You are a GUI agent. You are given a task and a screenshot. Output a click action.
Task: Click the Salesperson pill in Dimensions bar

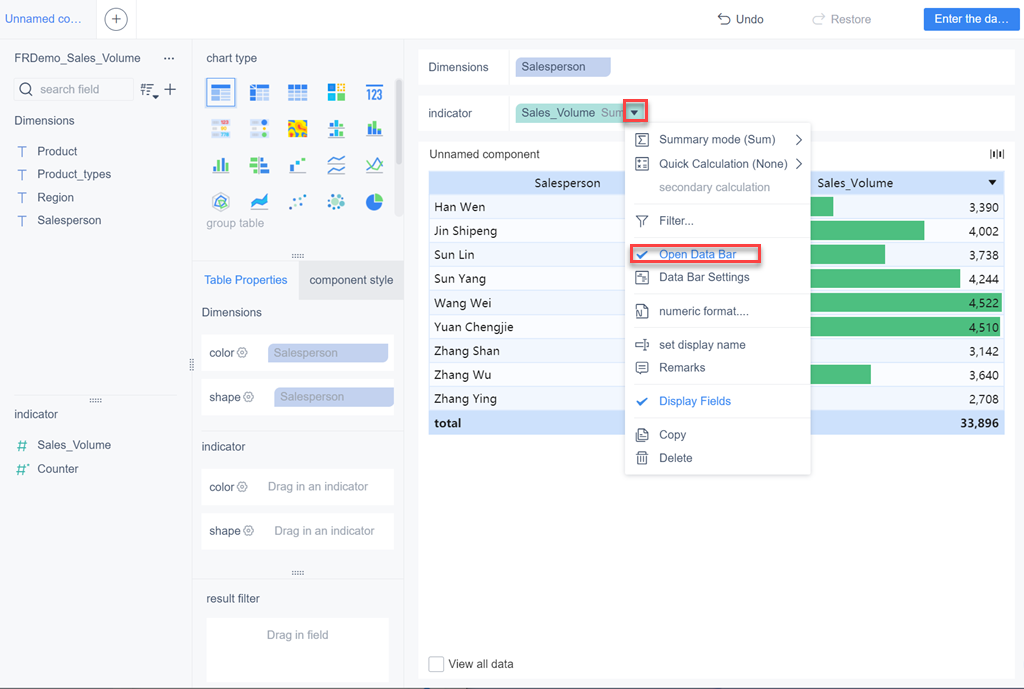click(x=562, y=67)
